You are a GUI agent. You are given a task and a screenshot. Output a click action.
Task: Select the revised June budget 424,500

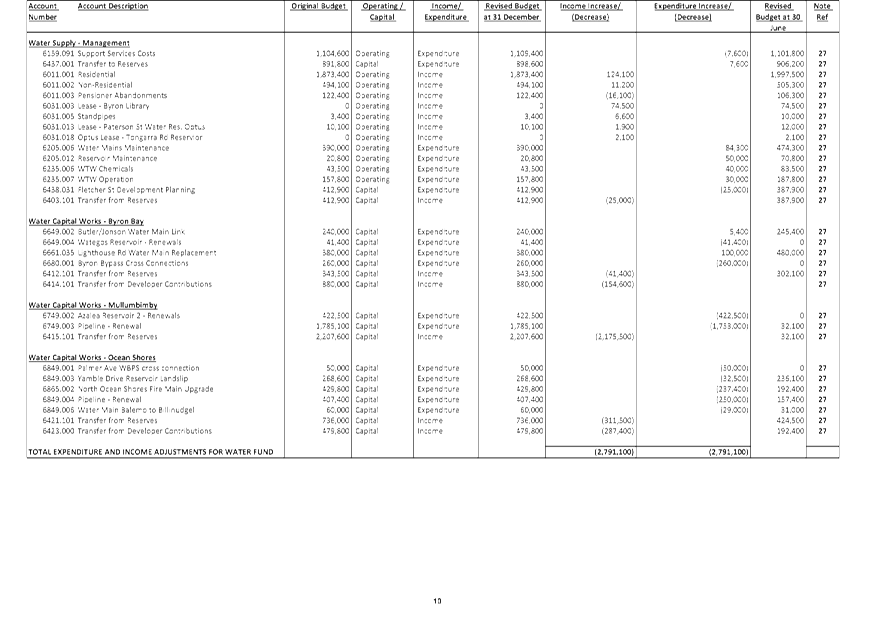point(790,420)
